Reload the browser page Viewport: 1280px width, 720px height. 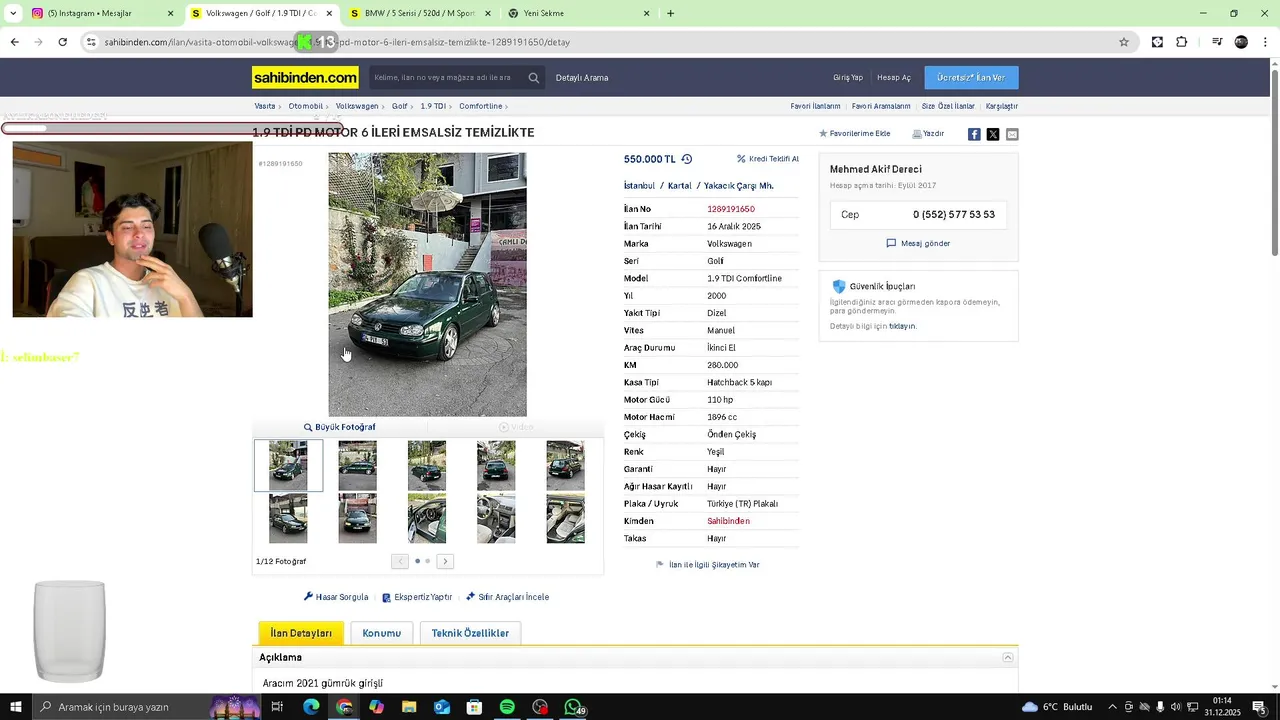coord(62,42)
